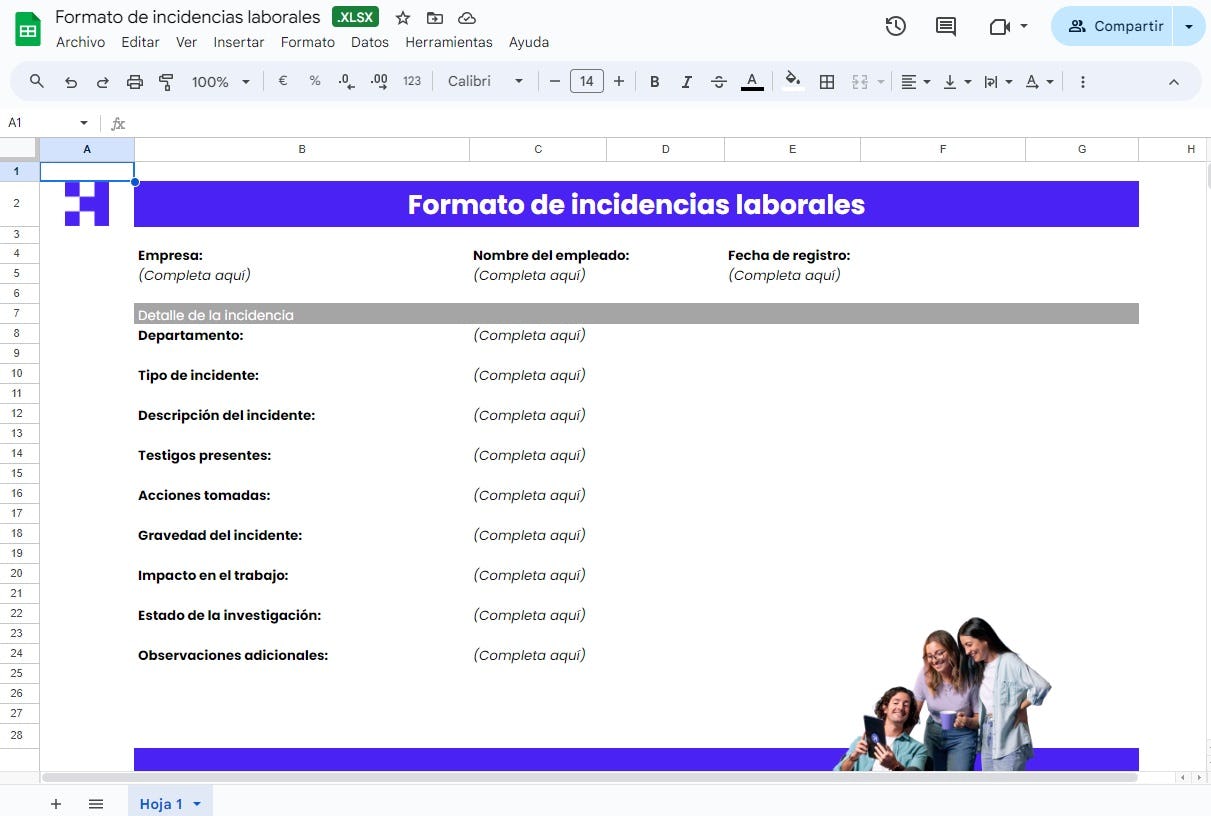1211x816 pixels.
Task: Toggle bold formatting in the toolbar
Action: pos(655,81)
